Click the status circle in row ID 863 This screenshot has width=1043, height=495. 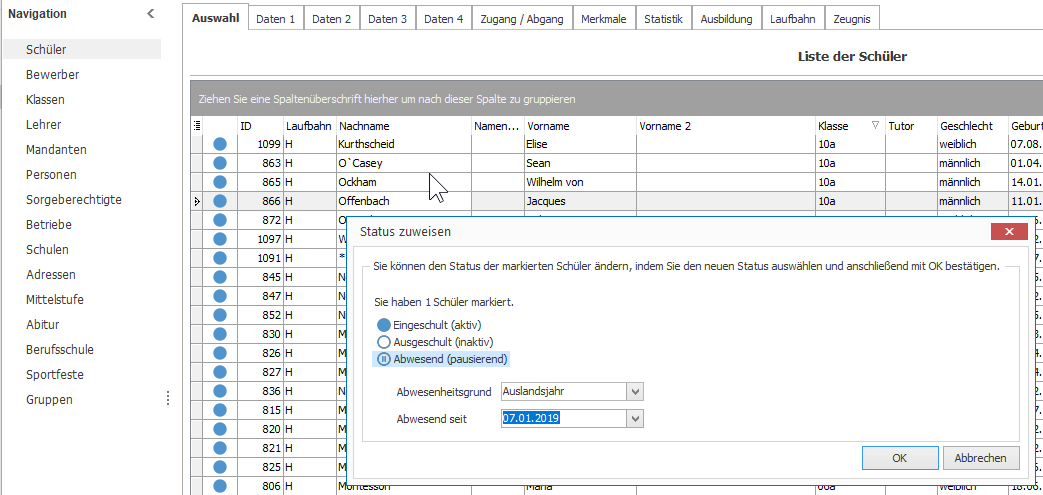pyautogui.click(x=220, y=163)
